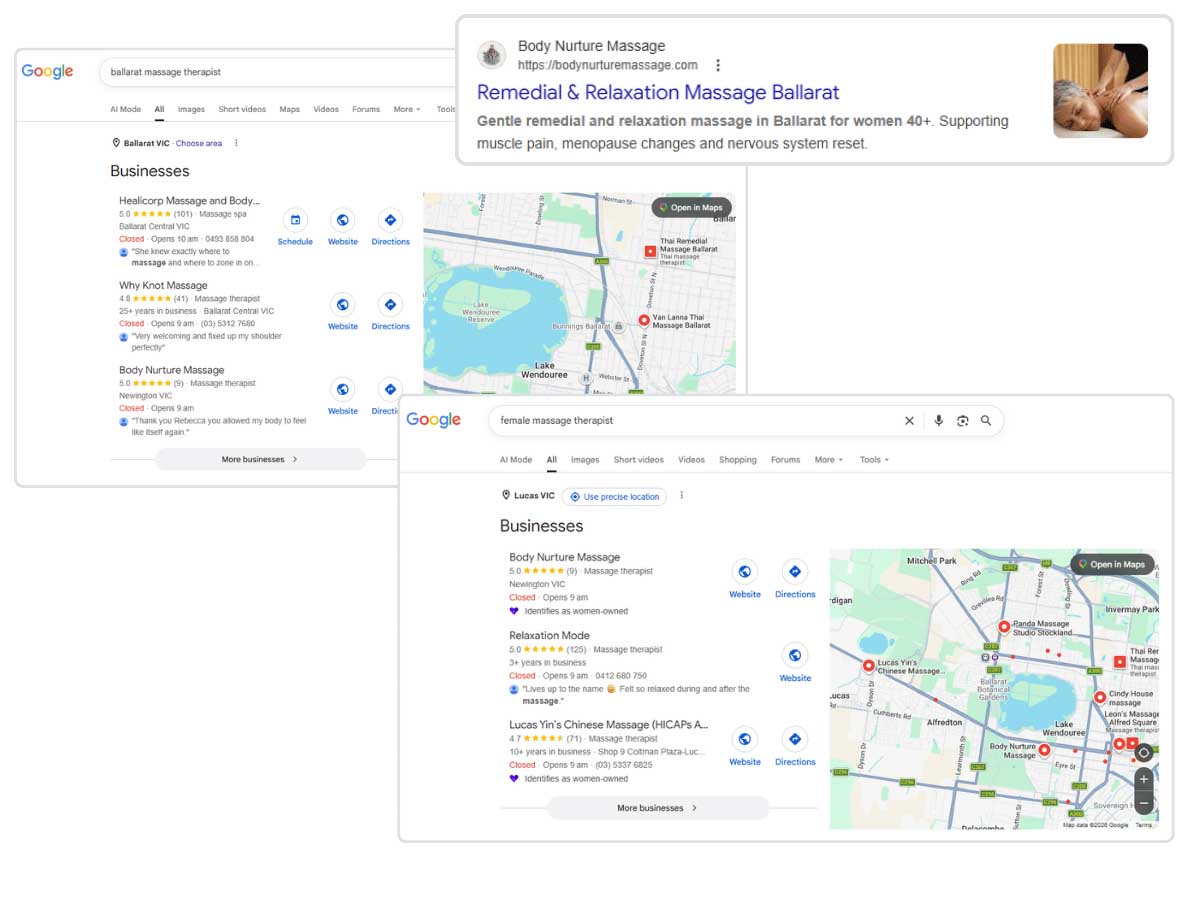Clear the female massage therapist search text
This screenshot has width=1200, height=900.
click(x=909, y=421)
